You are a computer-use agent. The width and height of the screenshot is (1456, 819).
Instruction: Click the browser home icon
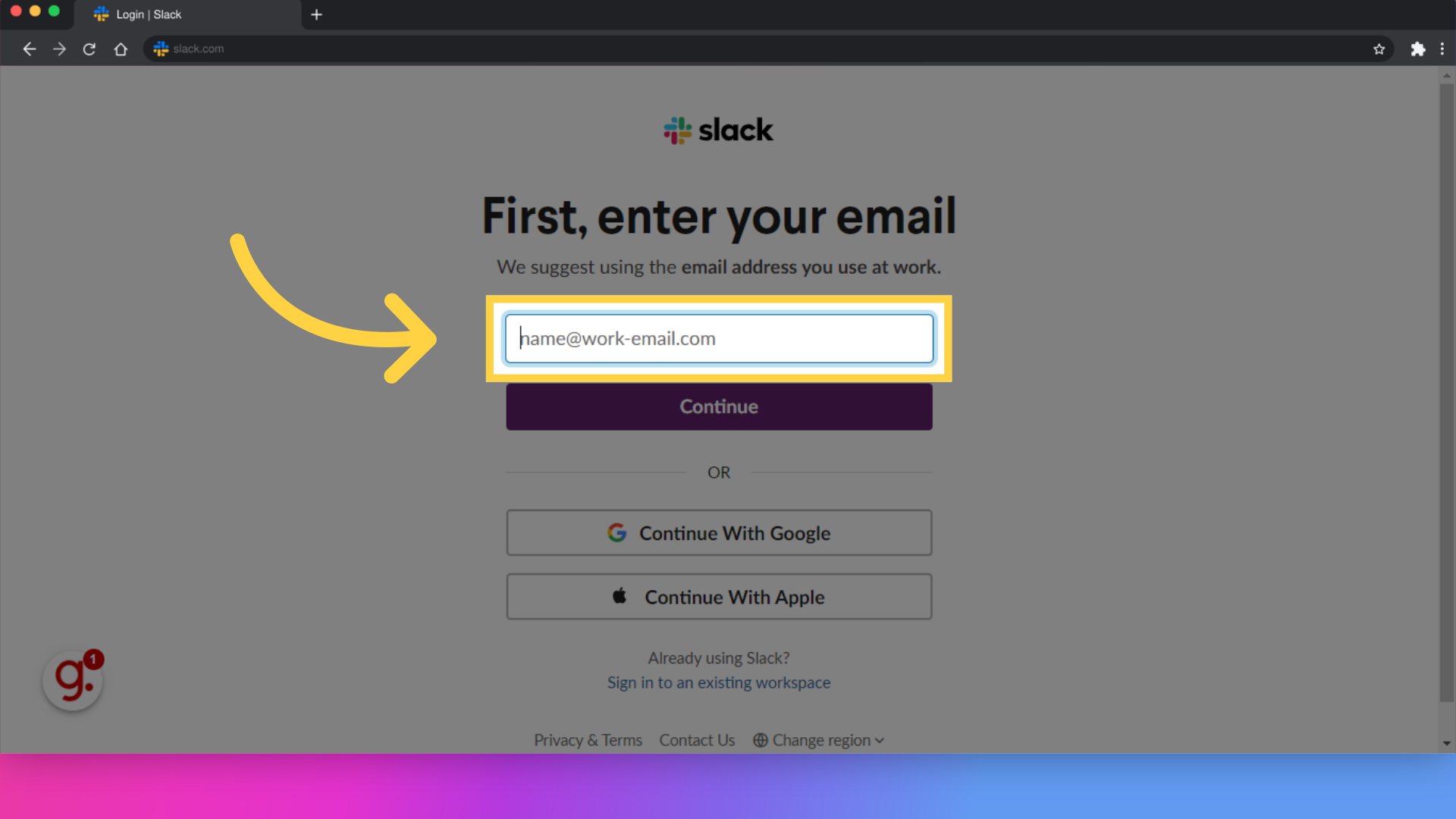pos(120,48)
